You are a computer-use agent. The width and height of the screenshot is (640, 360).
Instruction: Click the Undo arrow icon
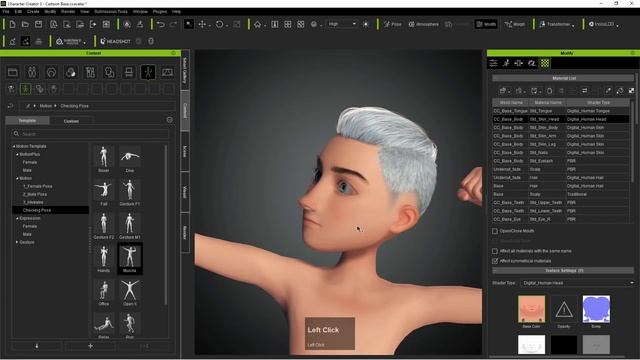tap(161, 24)
